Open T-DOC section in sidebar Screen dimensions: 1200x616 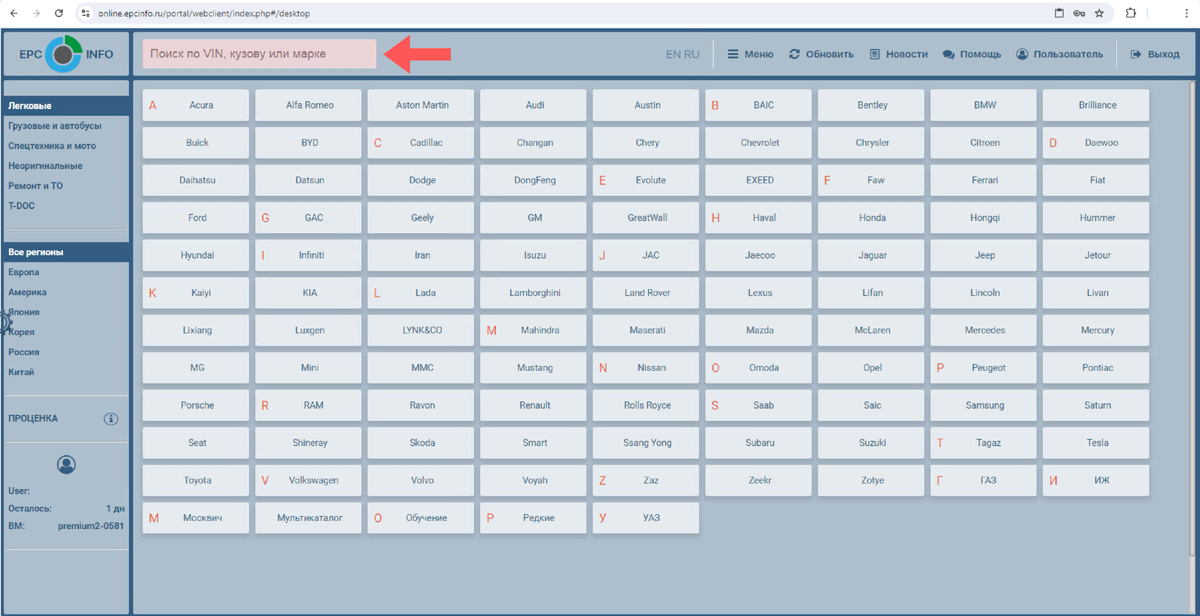coord(22,206)
